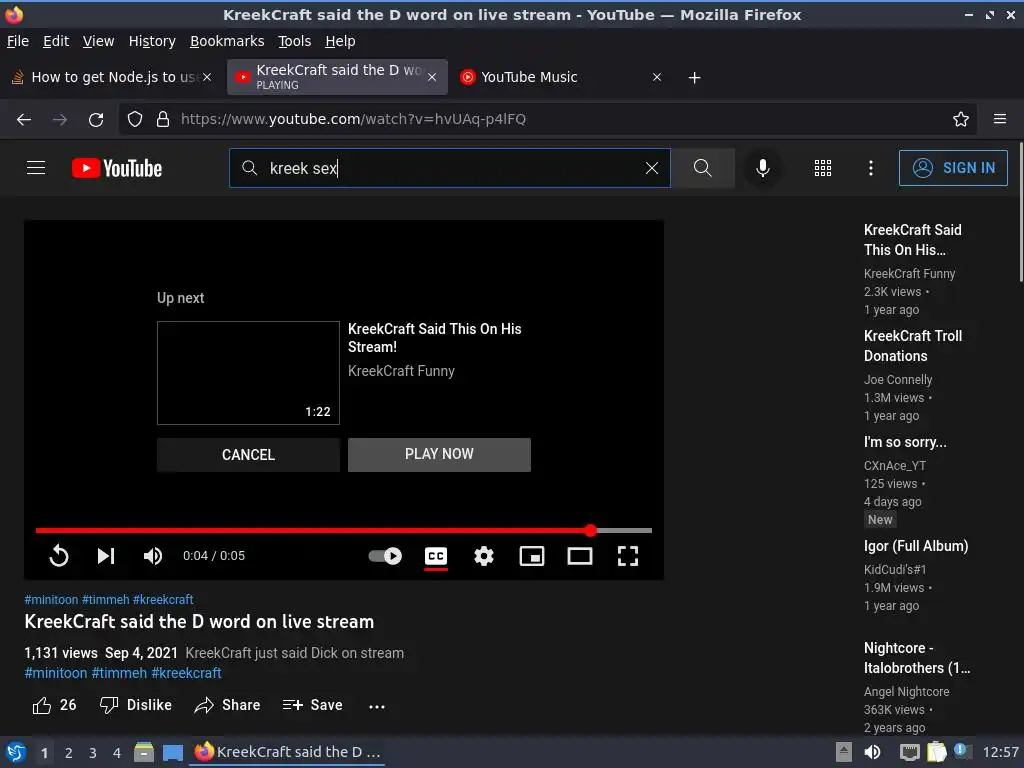Click the SIGN IN button
This screenshot has width=1024, height=768.
click(953, 168)
